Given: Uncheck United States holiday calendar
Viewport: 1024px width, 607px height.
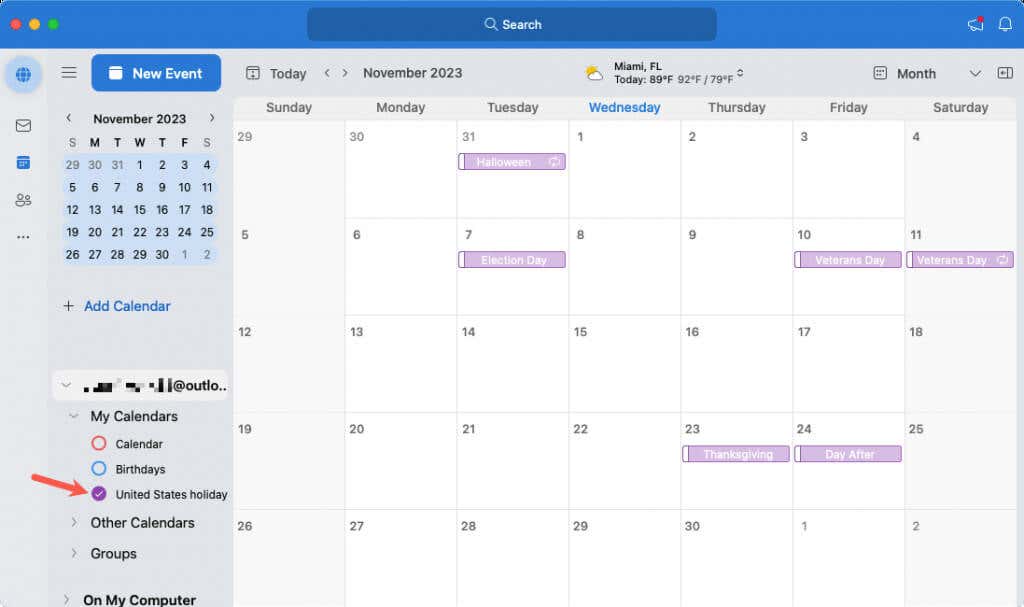Looking at the screenshot, I should 99,494.
